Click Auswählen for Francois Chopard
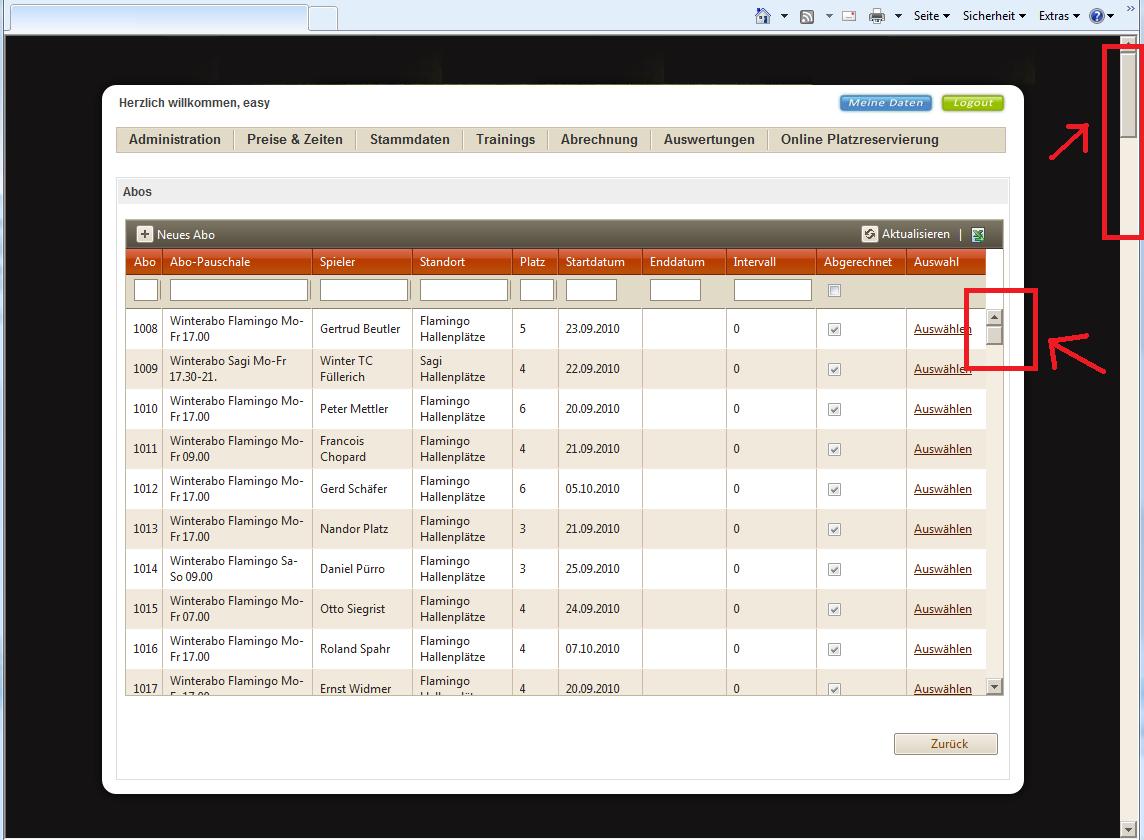 [943, 449]
